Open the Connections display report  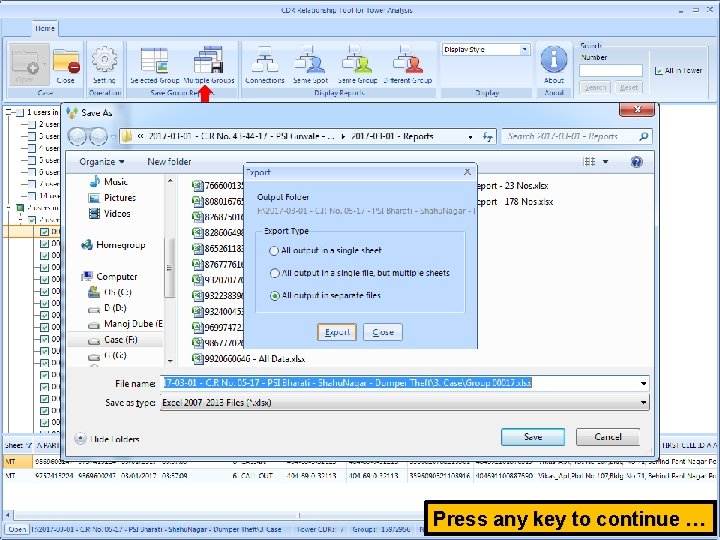tap(264, 65)
